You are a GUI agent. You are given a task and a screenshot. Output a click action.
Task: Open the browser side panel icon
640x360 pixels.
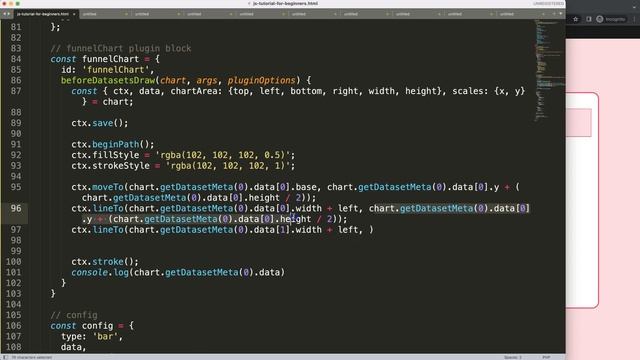589,19
